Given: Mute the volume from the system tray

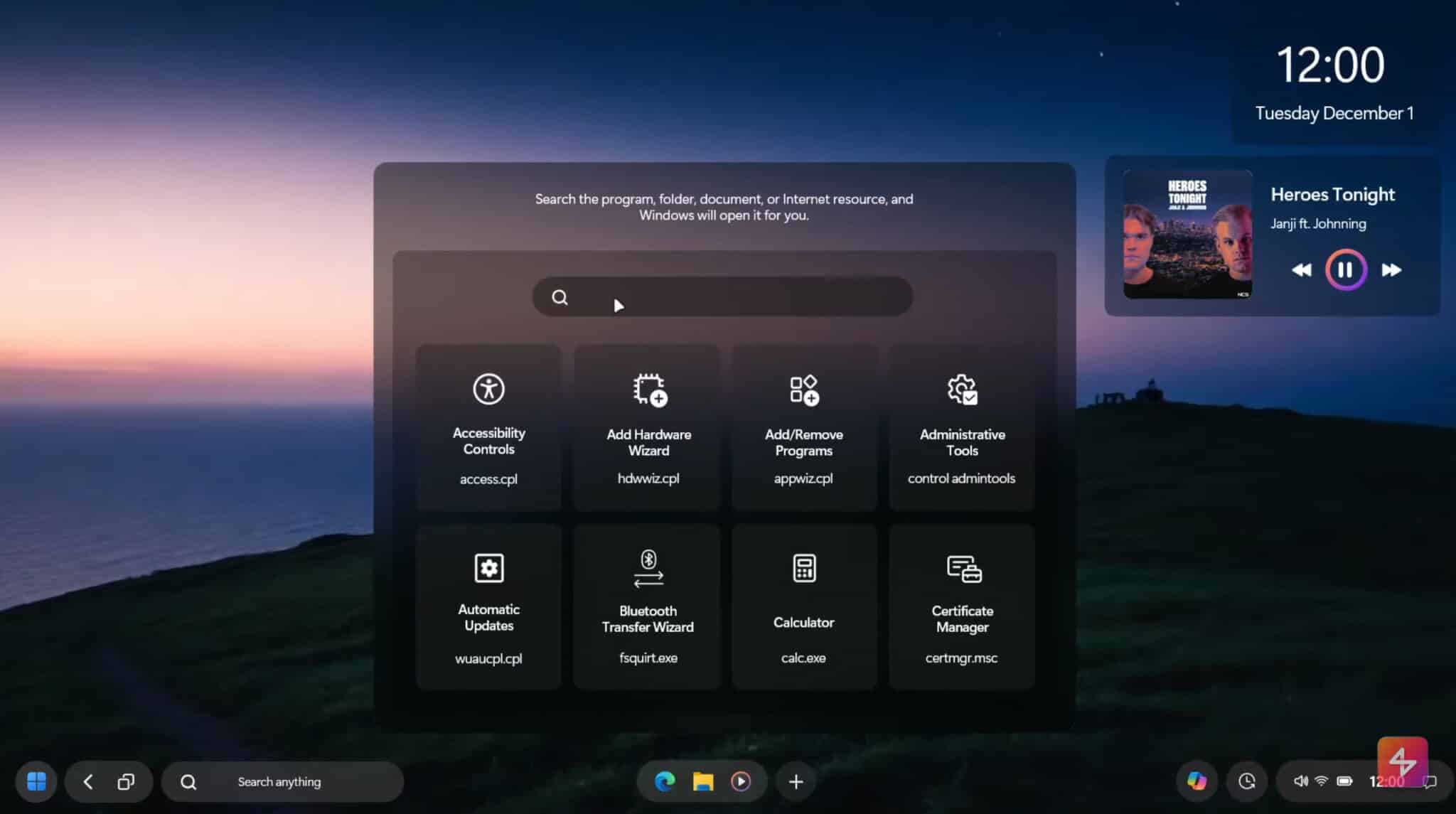Looking at the screenshot, I should (1302, 780).
